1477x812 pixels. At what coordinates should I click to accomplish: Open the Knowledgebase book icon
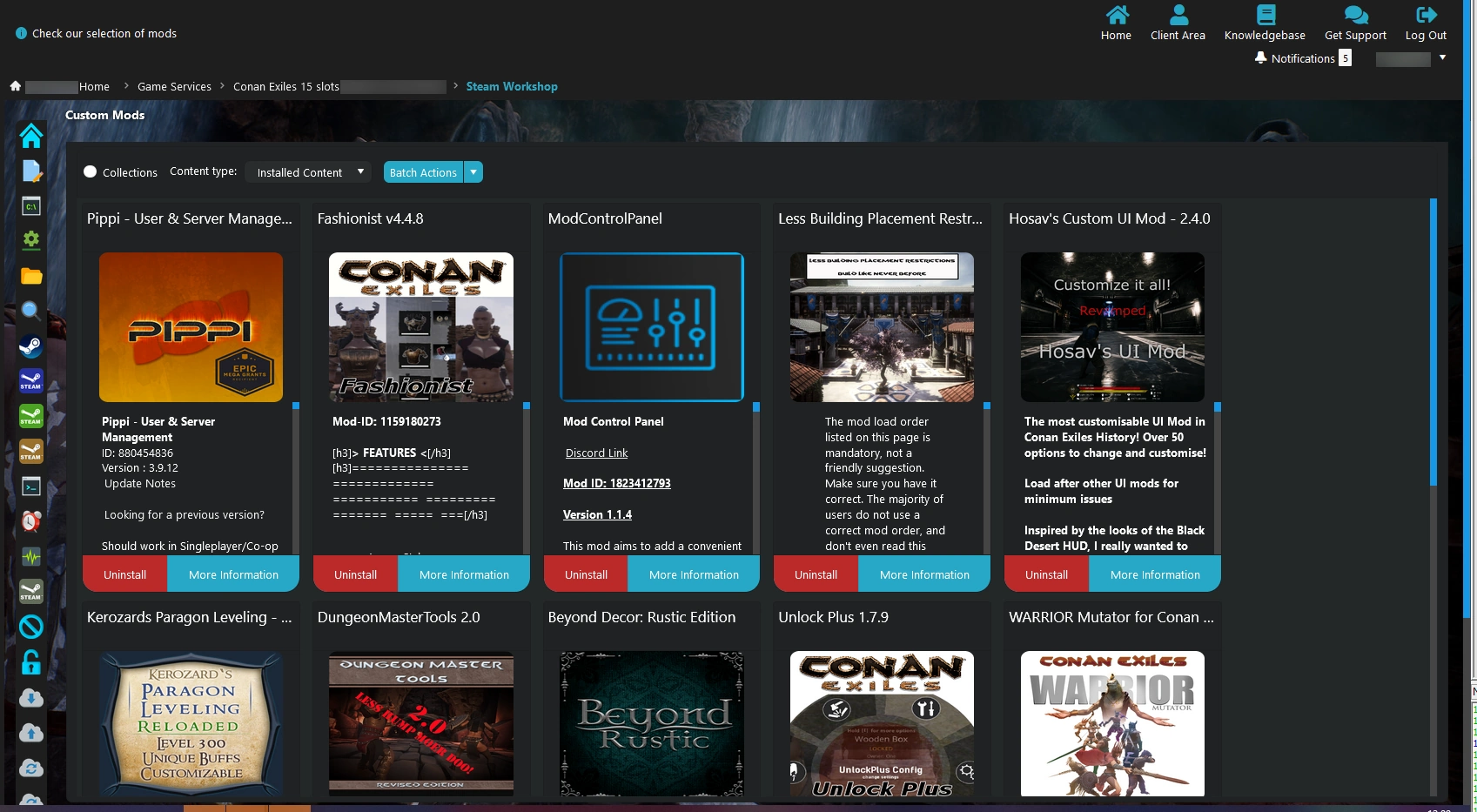point(1265,16)
